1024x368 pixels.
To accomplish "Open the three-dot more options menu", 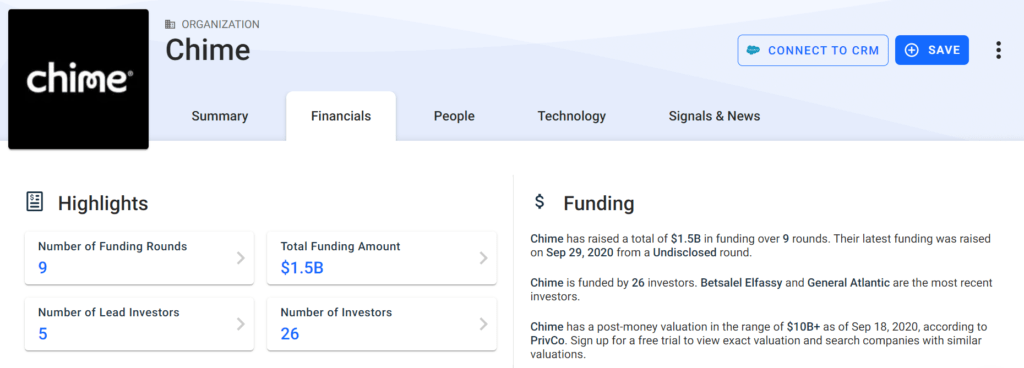I will click(998, 50).
